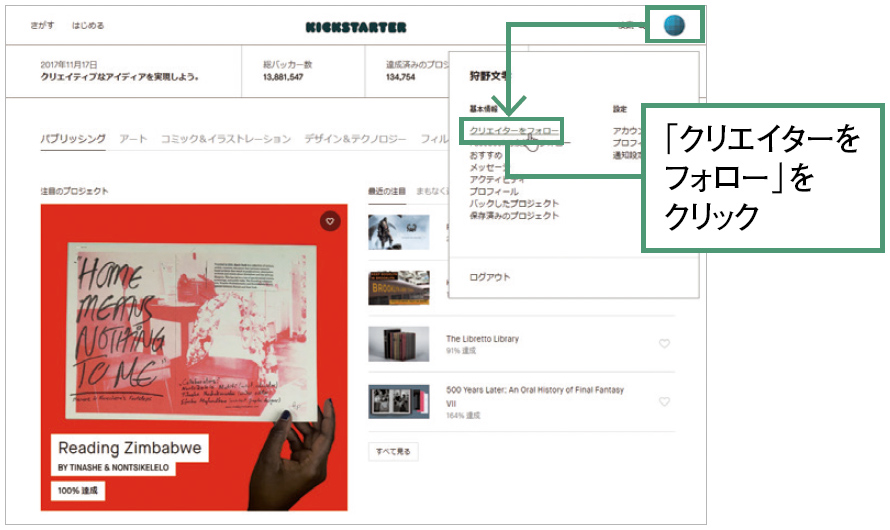Image resolution: width=890 pixels, height=530 pixels.
Task: Select the デザイン&テクノロジー tab
Action: [x=355, y=138]
